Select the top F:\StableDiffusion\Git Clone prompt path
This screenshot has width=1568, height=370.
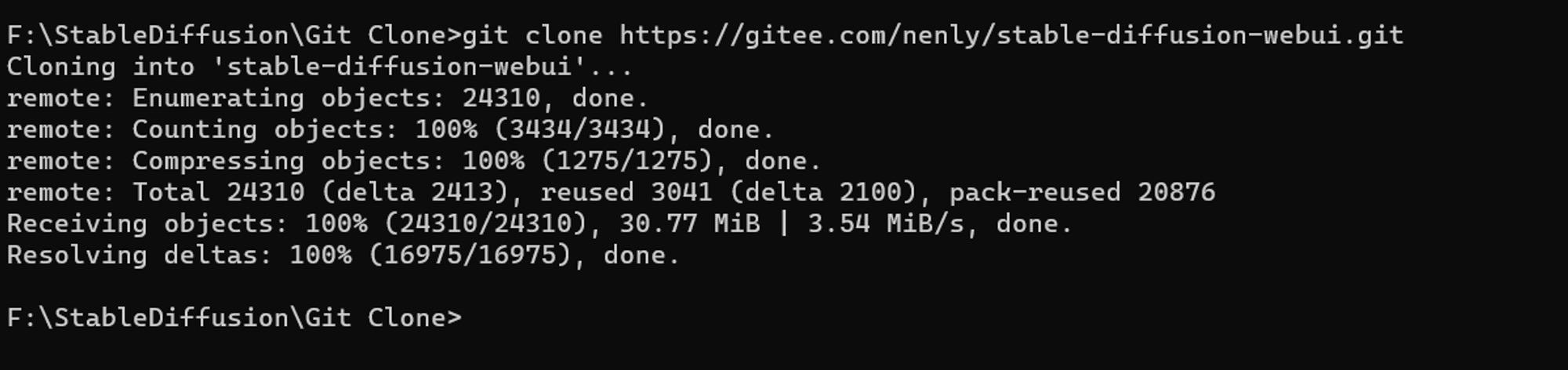[x=231, y=35]
